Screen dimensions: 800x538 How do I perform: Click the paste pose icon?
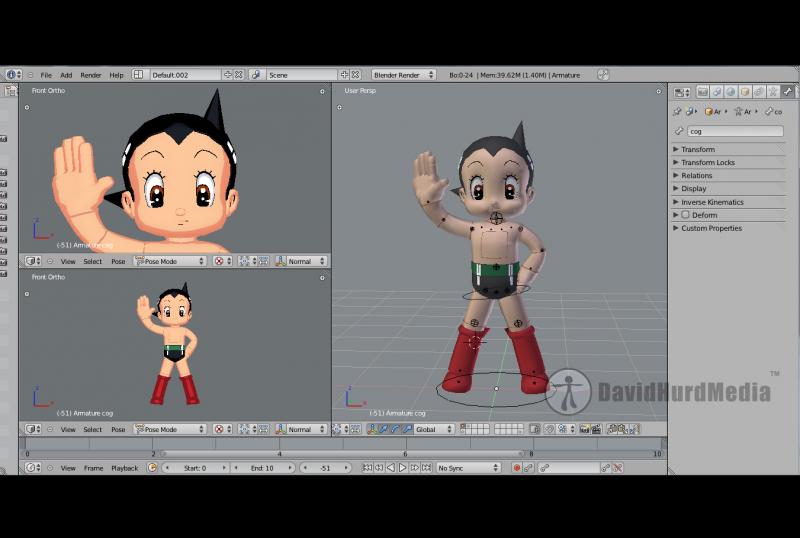[x=622, y=429]
